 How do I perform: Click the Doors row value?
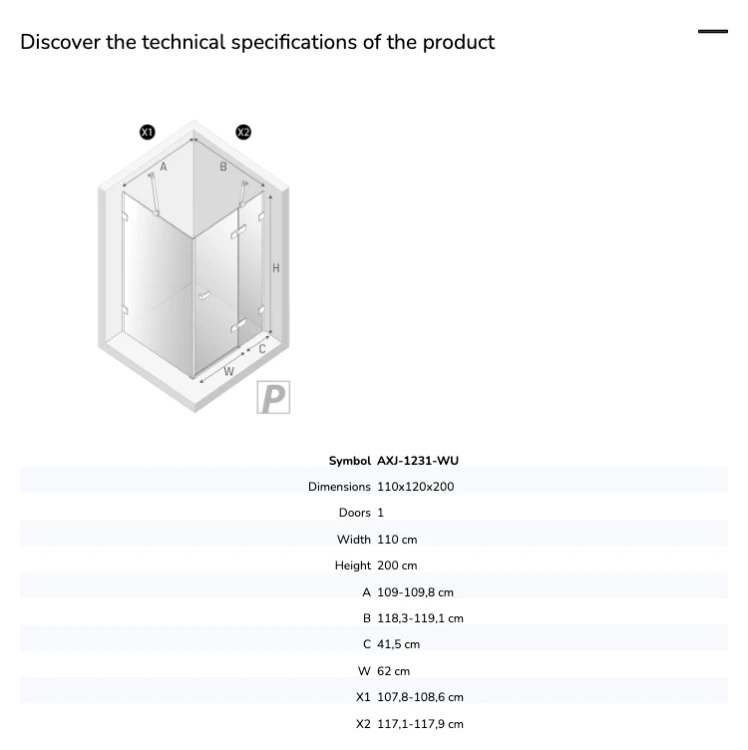click(380, 513)
